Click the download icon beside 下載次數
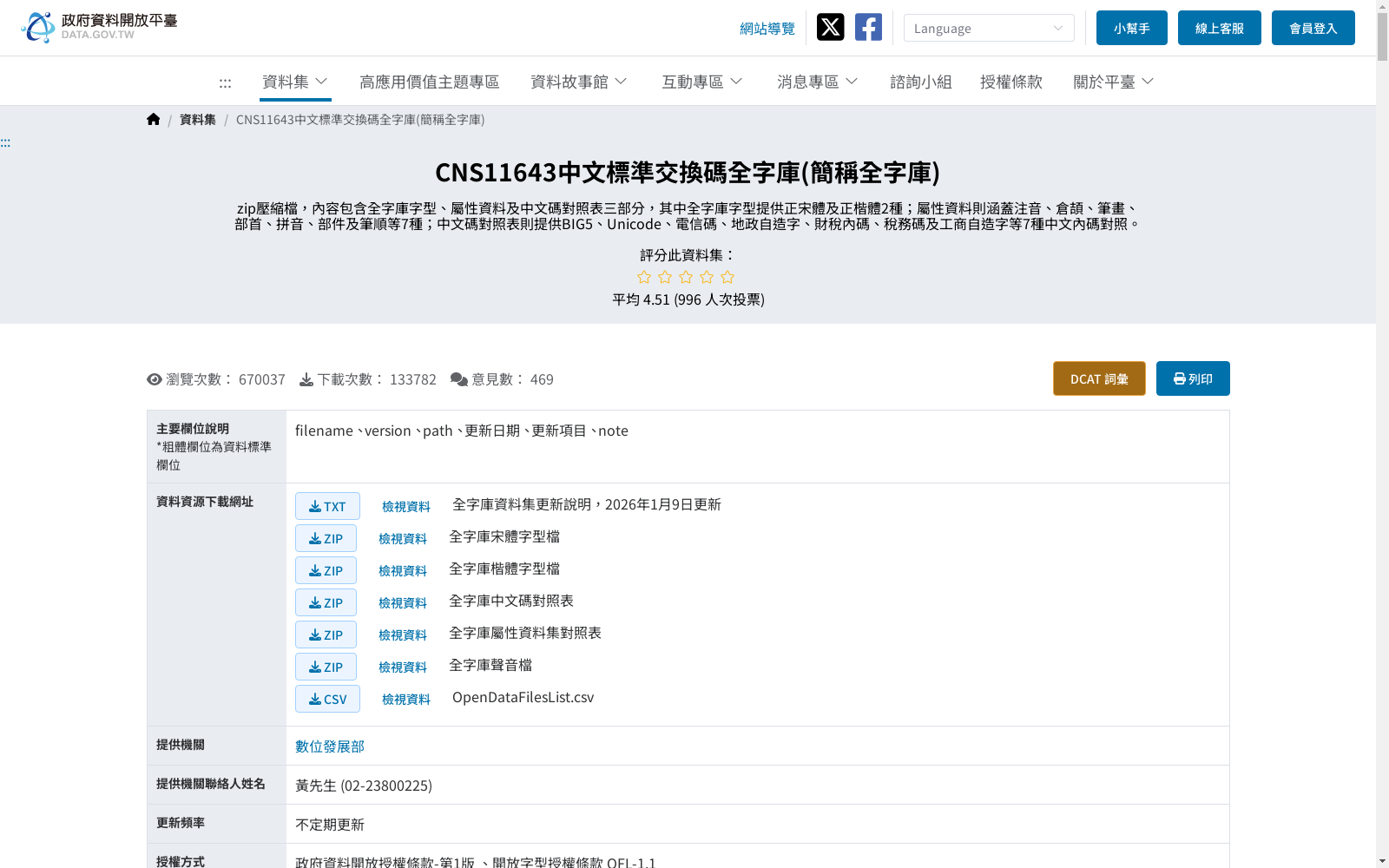 (306, 379)
